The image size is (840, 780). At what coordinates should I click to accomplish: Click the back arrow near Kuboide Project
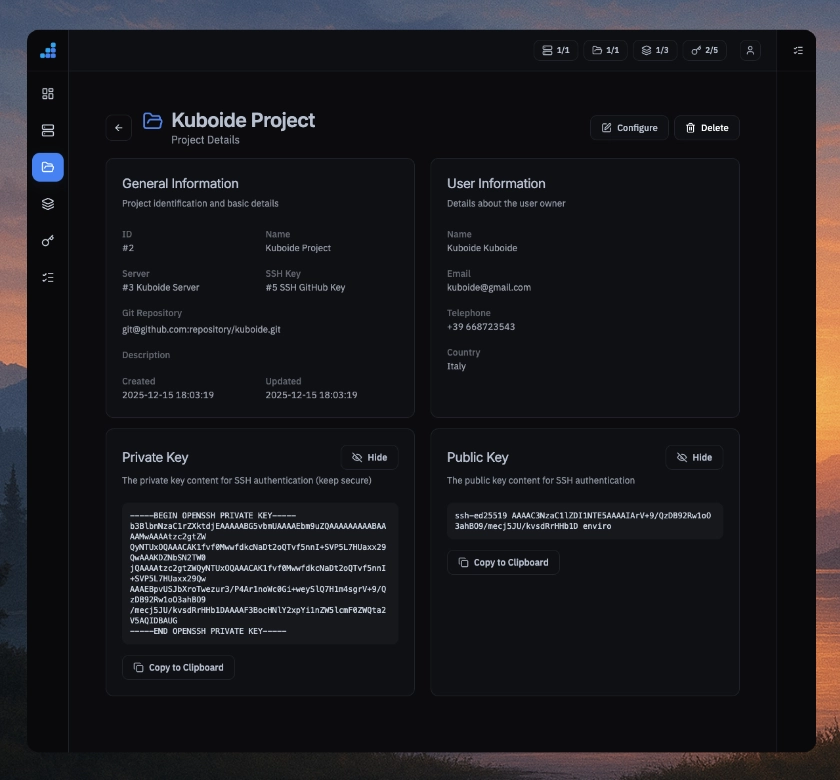[119, 127]
